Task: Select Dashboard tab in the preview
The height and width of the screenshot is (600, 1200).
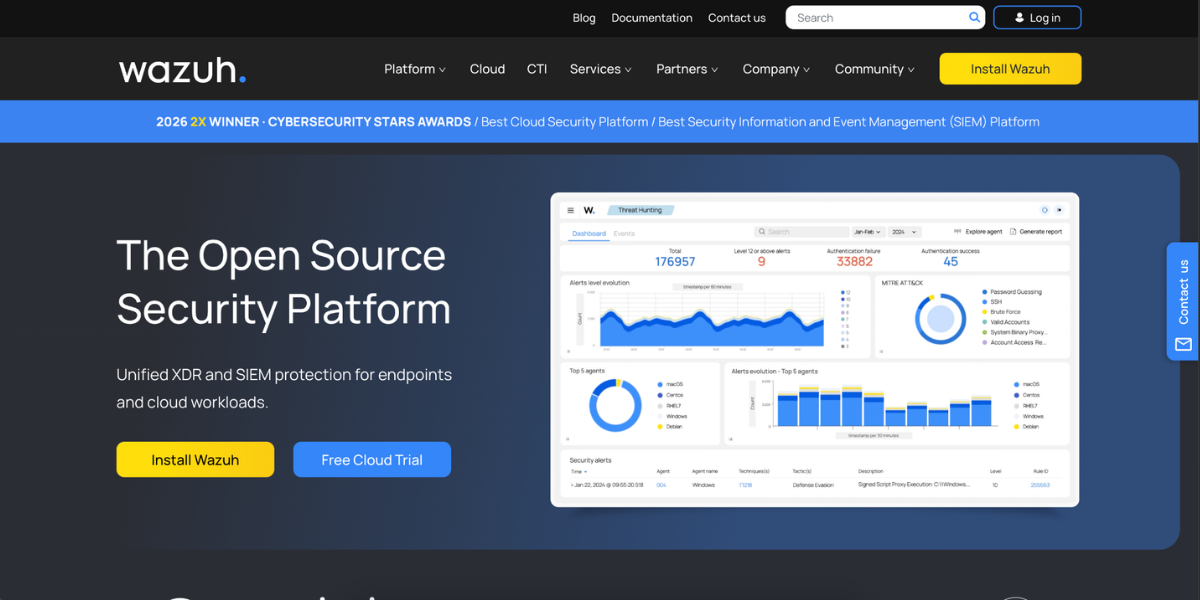Action: tap(589, 234)
